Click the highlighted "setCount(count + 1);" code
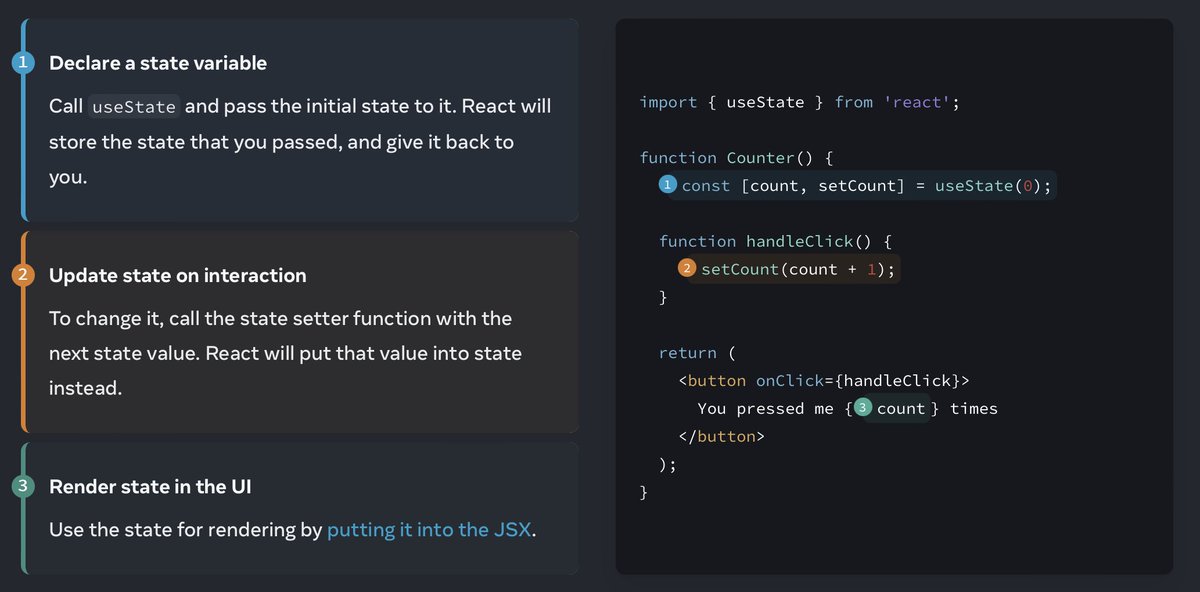Screen dimensions: 1200x592 (799, 269)
